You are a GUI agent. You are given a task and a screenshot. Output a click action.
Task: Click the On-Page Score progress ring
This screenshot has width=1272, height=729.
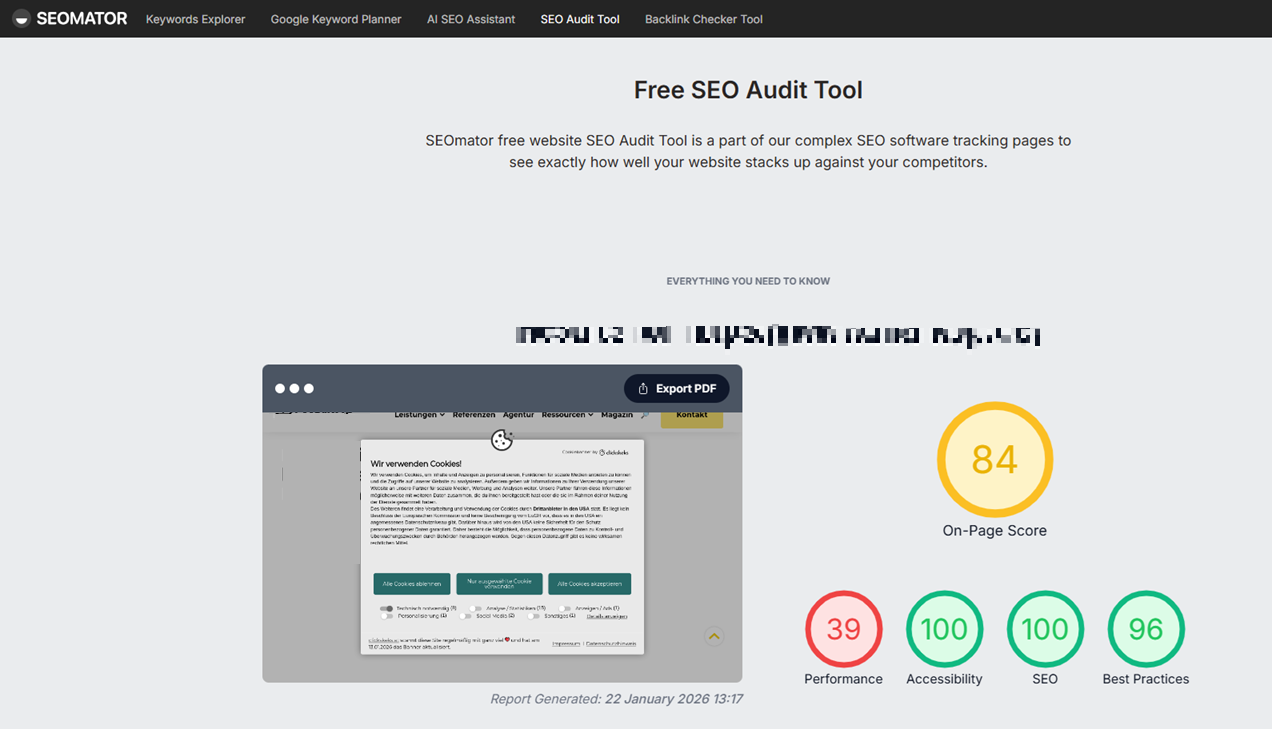pos(994,459)
